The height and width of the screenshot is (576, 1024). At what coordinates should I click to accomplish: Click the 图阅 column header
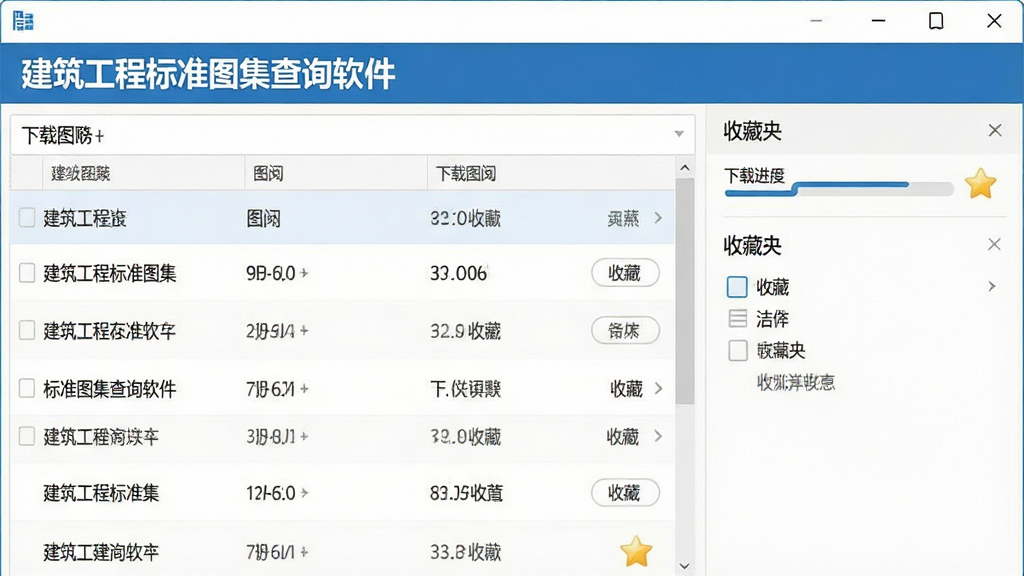click(268, 174)
